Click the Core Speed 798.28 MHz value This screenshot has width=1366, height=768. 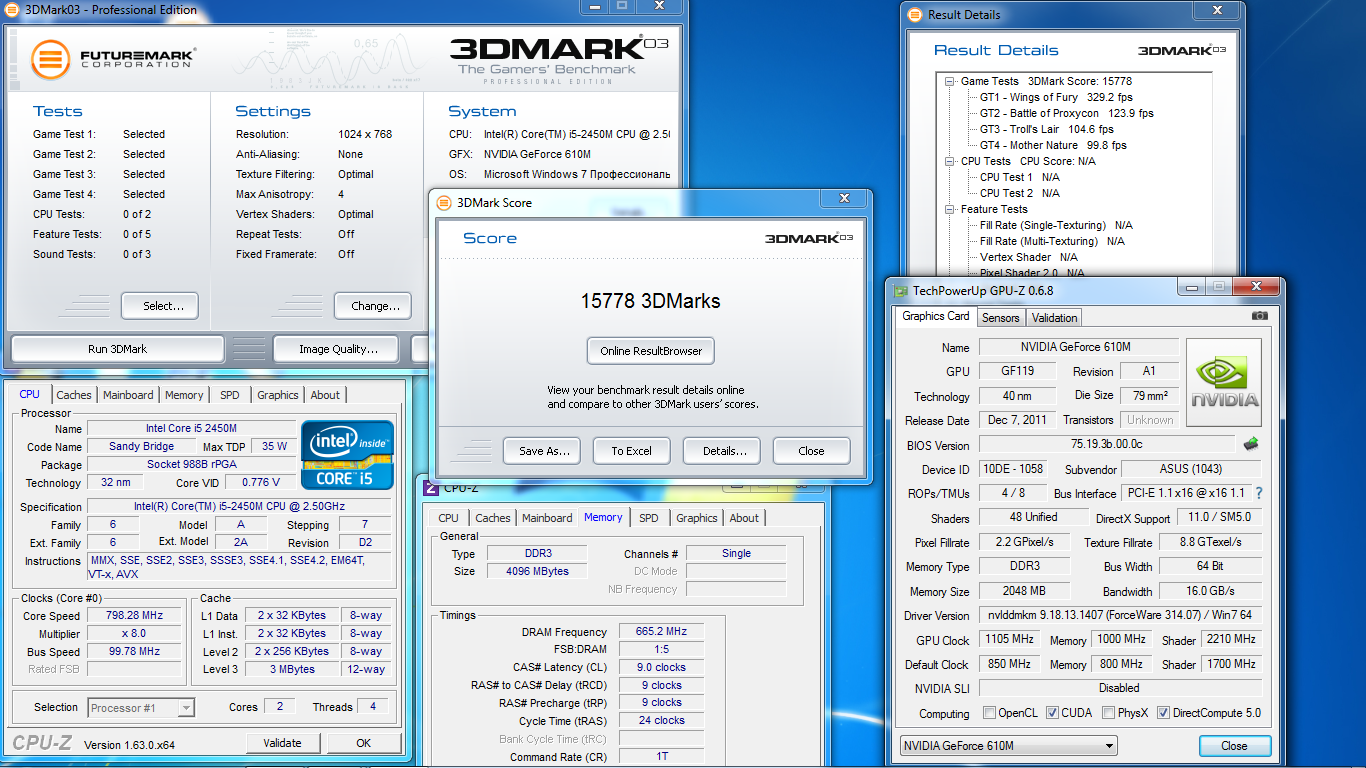133,616
